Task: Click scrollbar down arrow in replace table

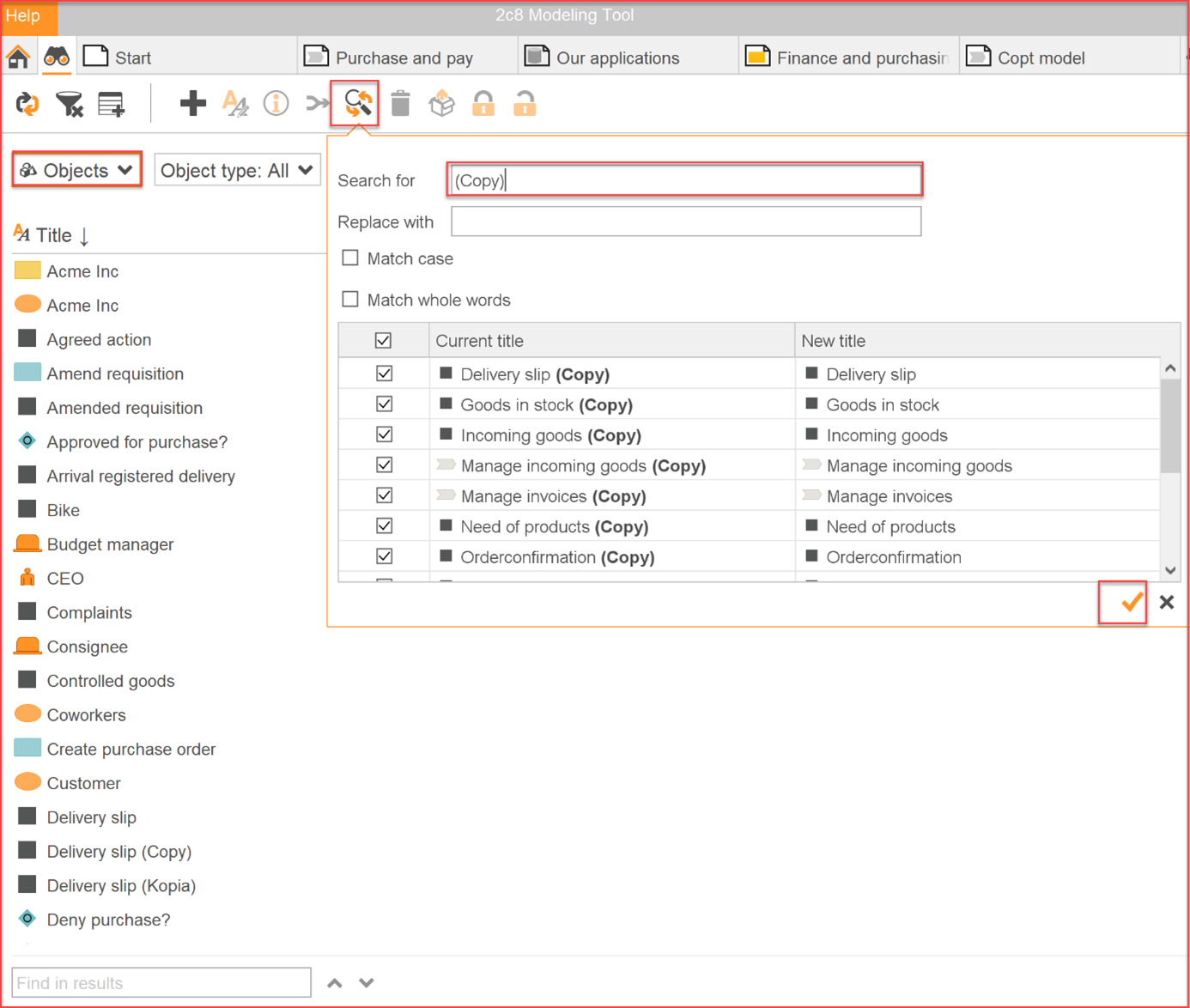Action: point(1170,571)
